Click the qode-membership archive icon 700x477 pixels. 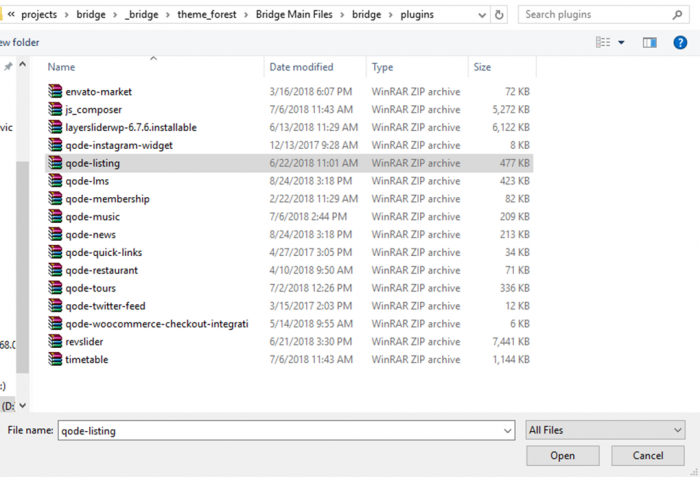(55, 198)
